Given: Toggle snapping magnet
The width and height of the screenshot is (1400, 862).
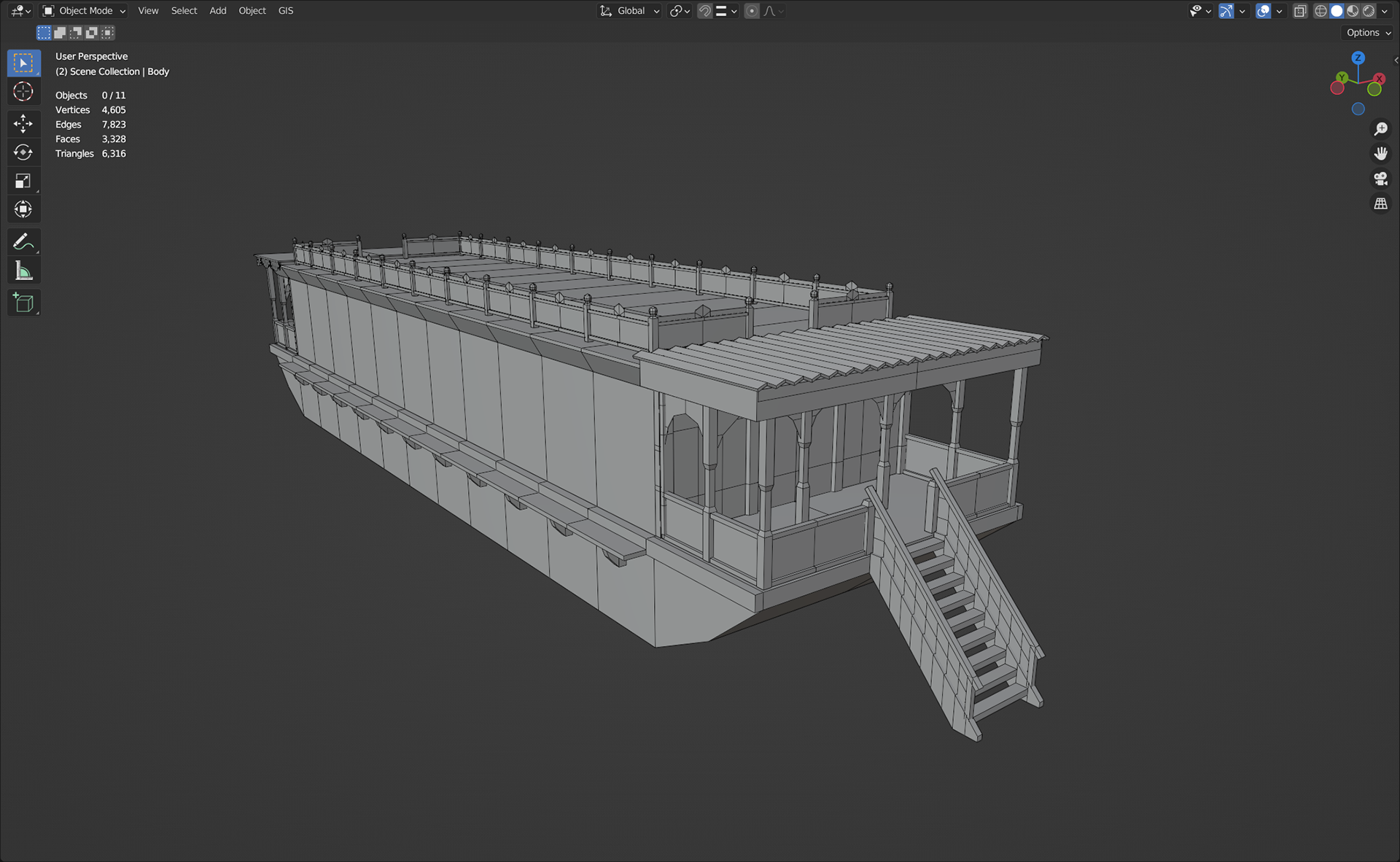Looking at the screenshot, I should tap(704, 11).
